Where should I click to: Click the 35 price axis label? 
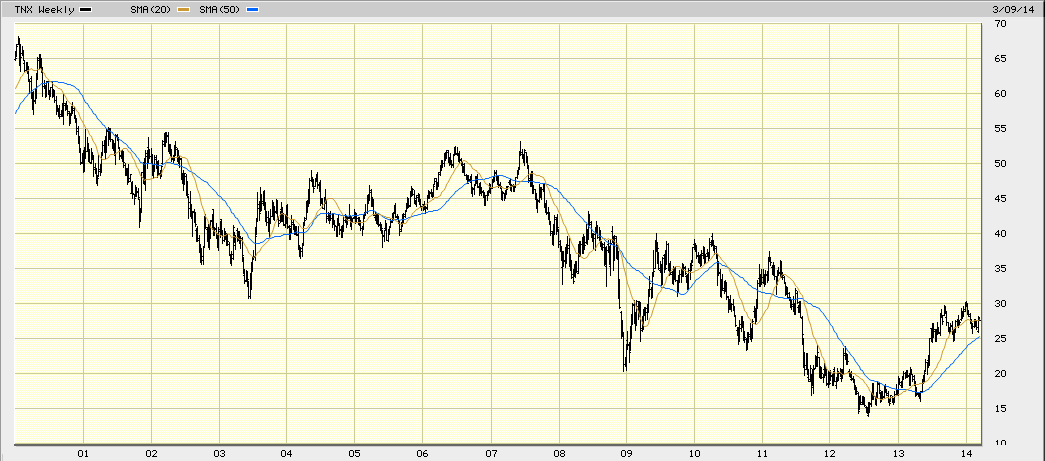coord(1000,268)
